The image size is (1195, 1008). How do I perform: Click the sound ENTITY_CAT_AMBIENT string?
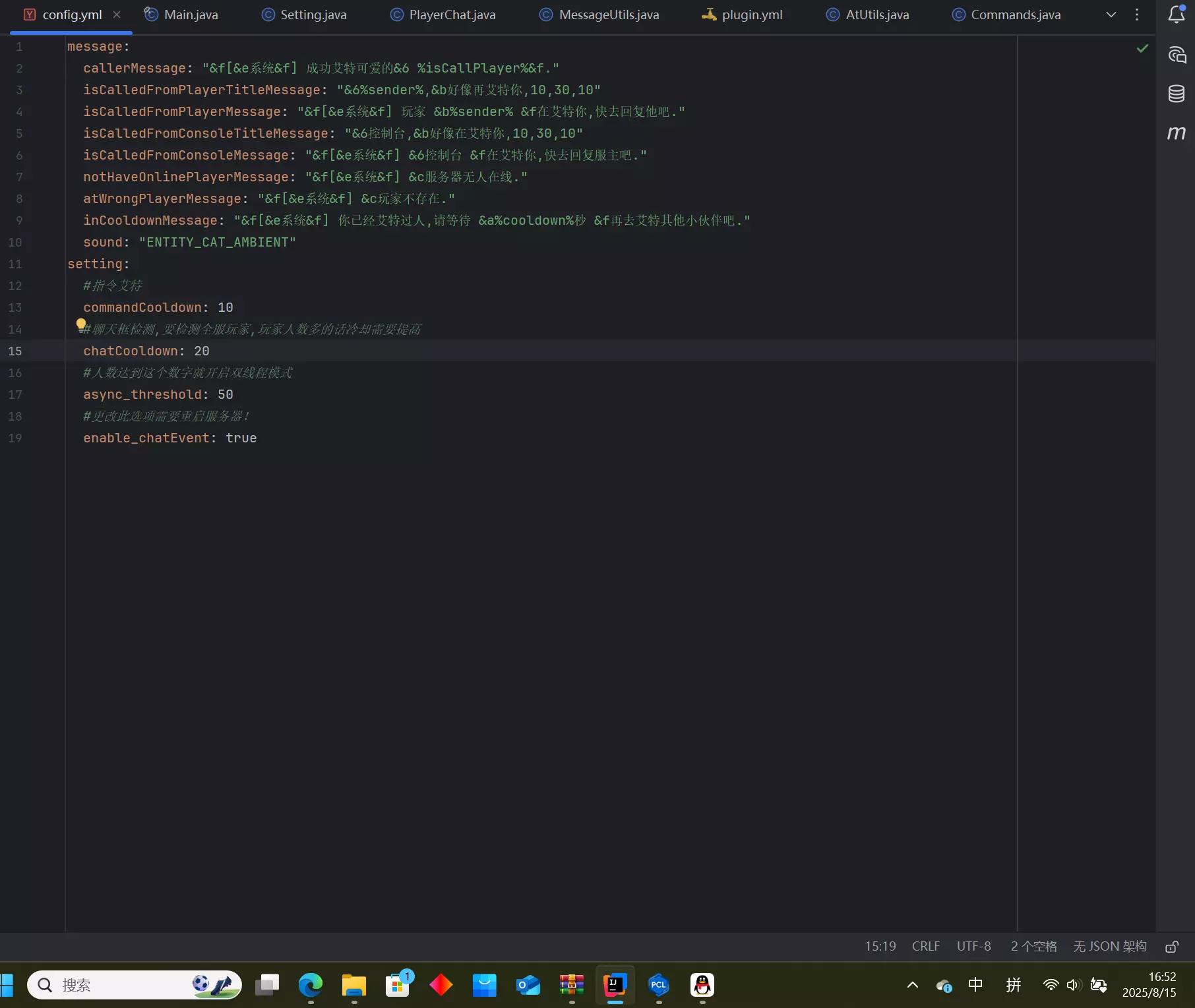tap(218, 243)
